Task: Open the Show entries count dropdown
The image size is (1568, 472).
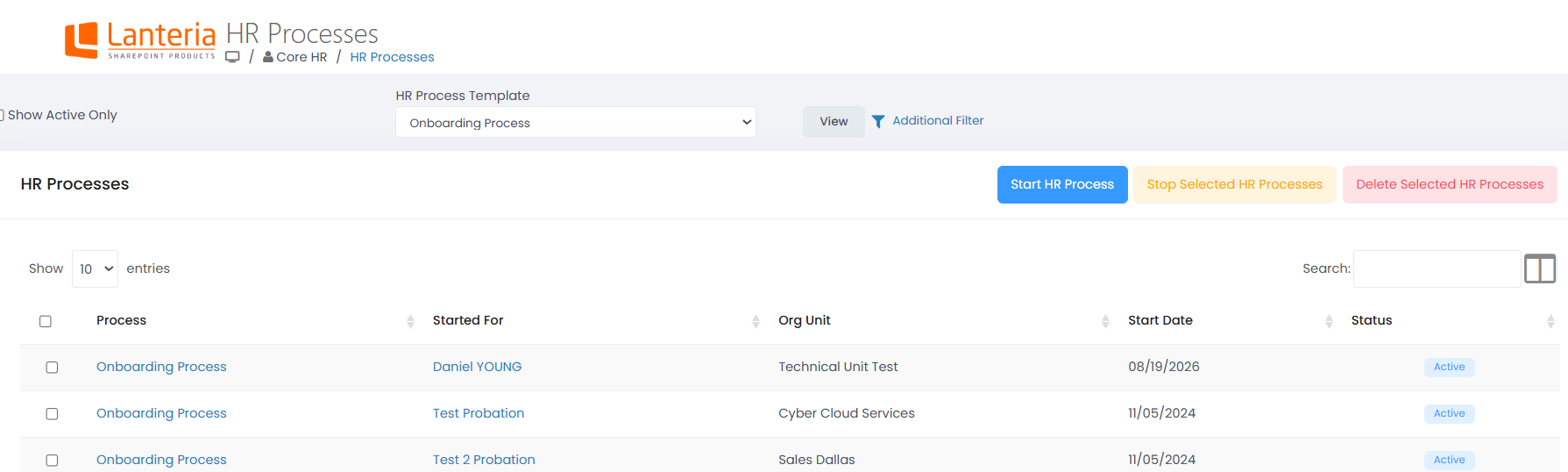Action: click(x=95, y=268)
